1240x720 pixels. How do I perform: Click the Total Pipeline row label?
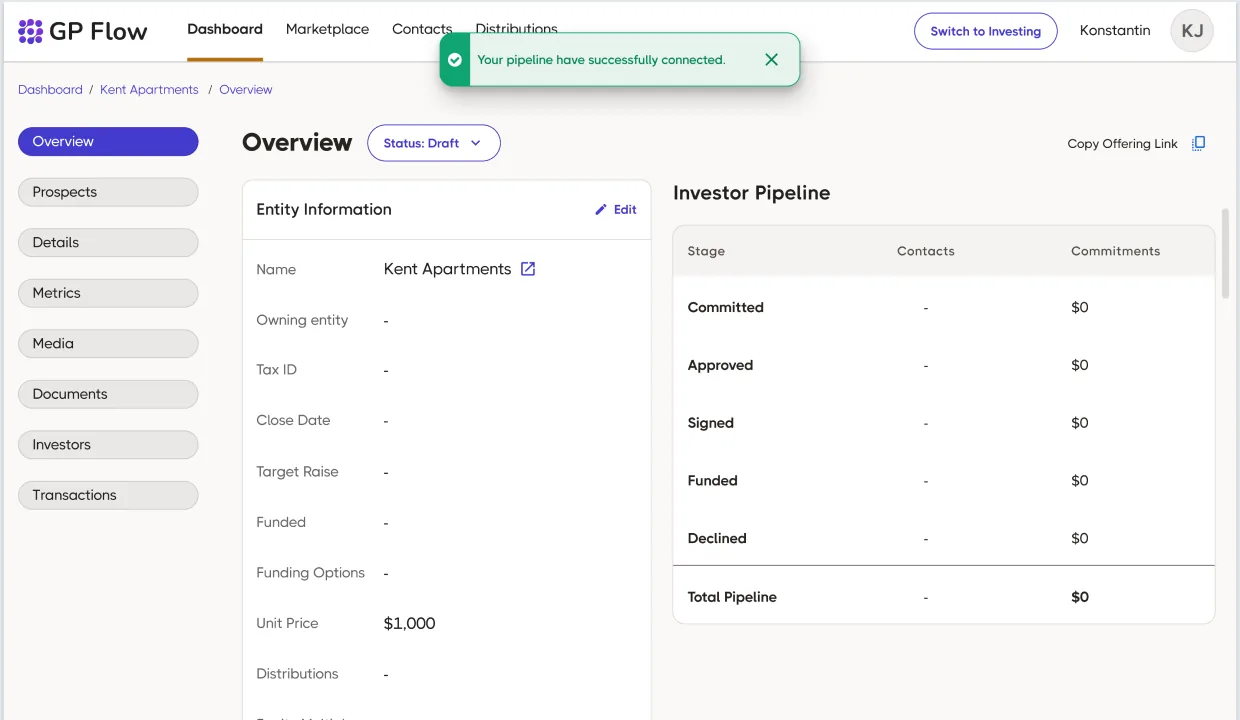[x=732, y=597]
